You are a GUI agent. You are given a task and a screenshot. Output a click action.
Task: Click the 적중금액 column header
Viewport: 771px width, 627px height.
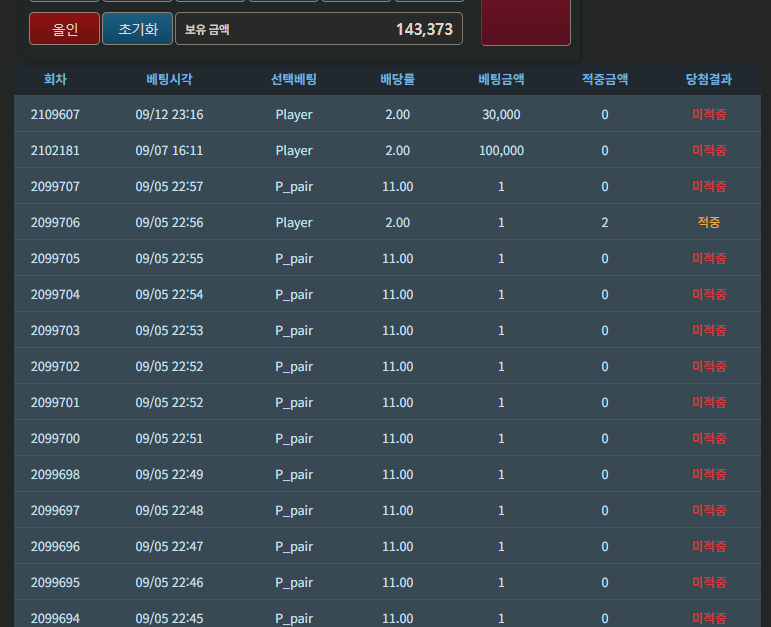pos(605,79)
